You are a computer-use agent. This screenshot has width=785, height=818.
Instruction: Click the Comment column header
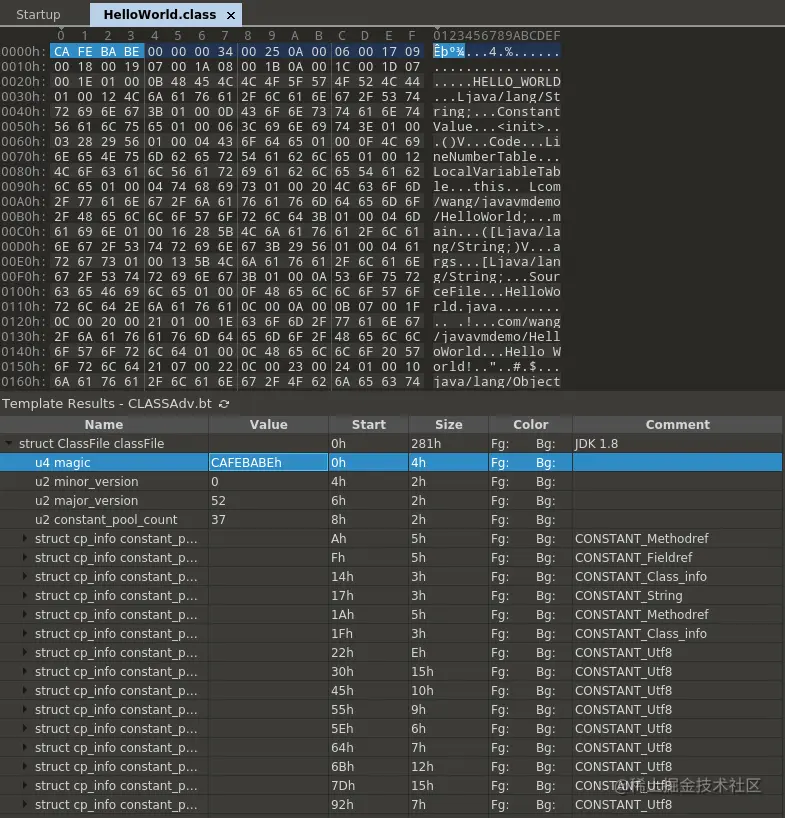(678, 425)
